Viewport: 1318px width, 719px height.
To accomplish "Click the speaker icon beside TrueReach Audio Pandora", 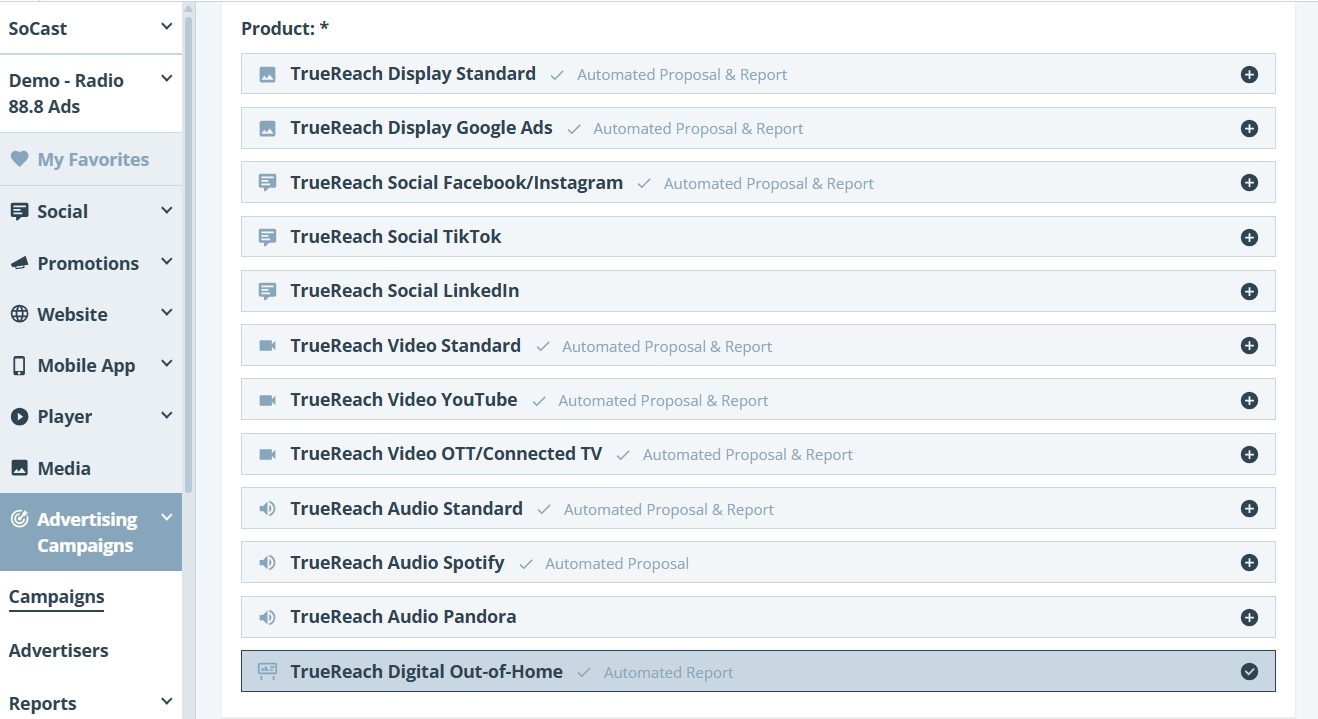I will pyautogui.click(x=267, y=617).
